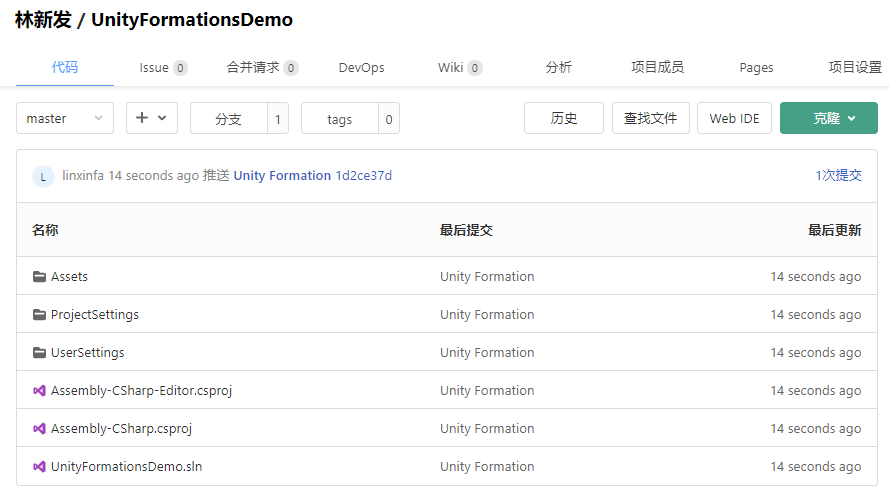The image size is (889, 496).
Task: Open the DevOps tab
Action: pos(361,68)
